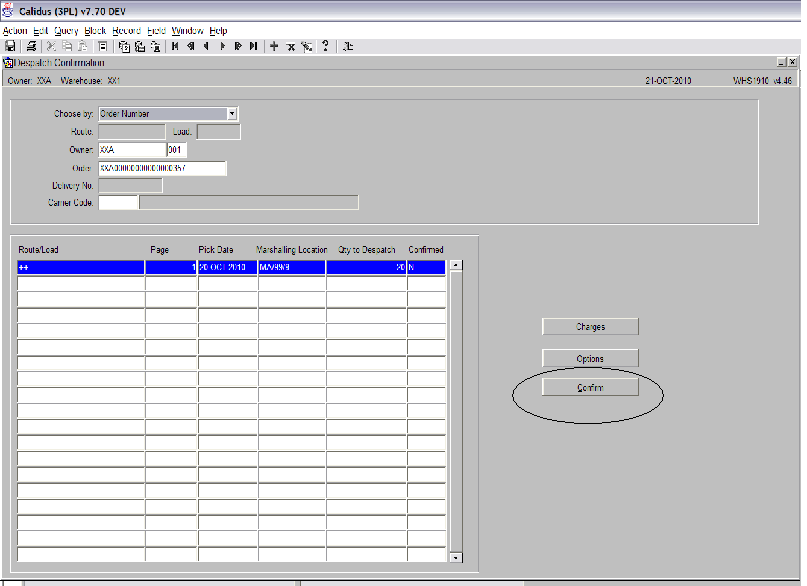Click the Order number input field
Viewport: 807px width, 586px height.
[x=162, y=168]
